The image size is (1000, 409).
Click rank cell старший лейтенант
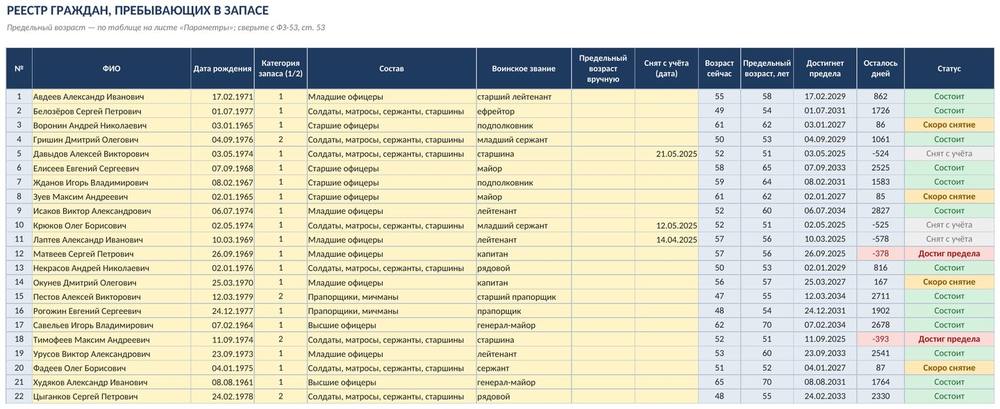click(x=523, y=96)
